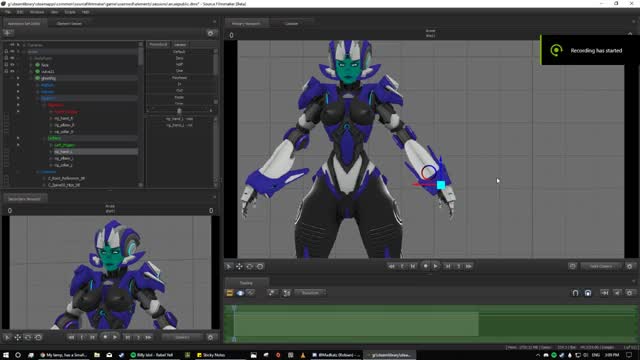The height and width of the screenshot is (360, 640).
Task: Open Animation Set Editor settings gear
Action: (211, 33)
